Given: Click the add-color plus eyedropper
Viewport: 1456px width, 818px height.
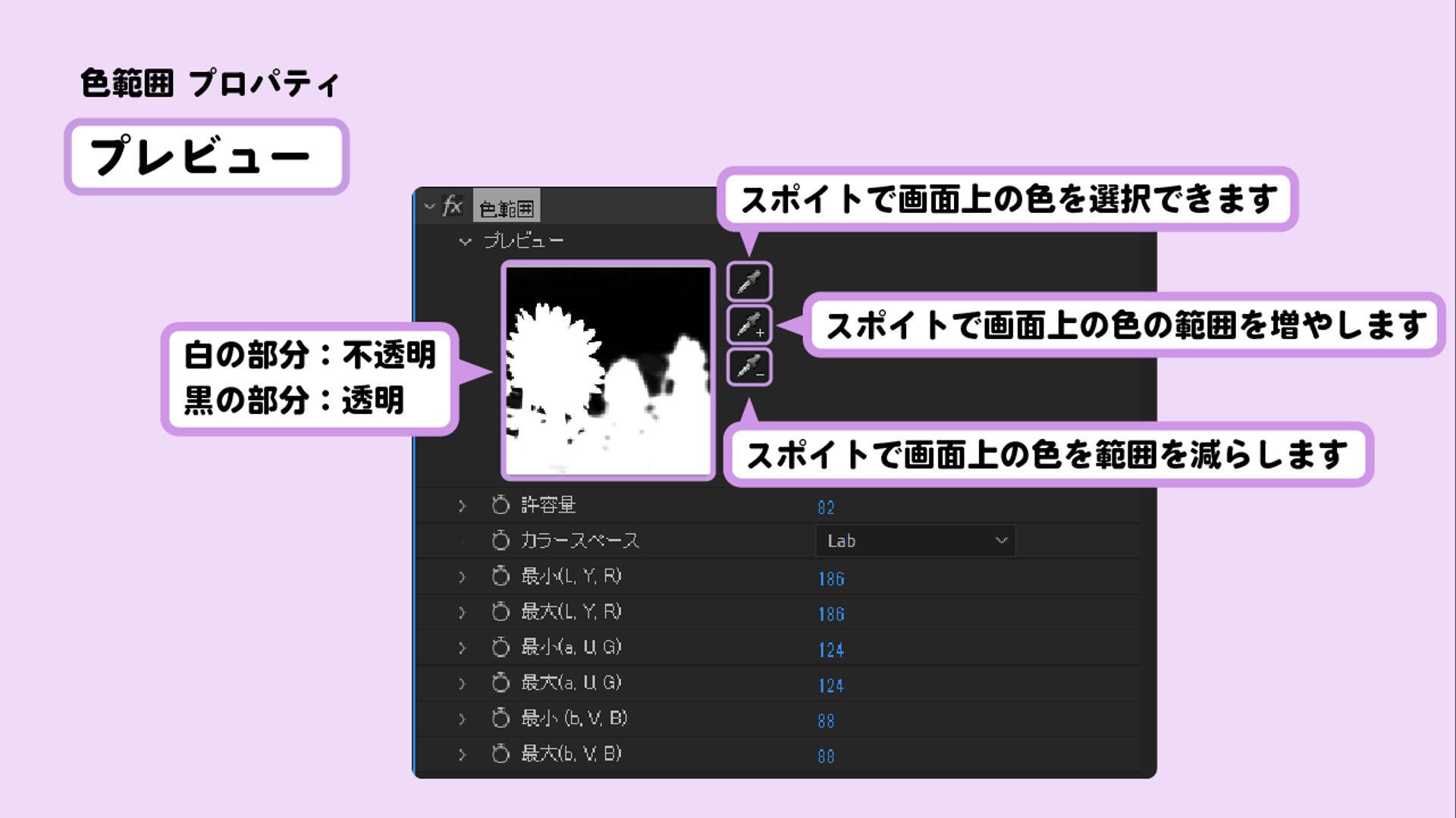Looking at the screenshot, I should (x=749, y=325).
